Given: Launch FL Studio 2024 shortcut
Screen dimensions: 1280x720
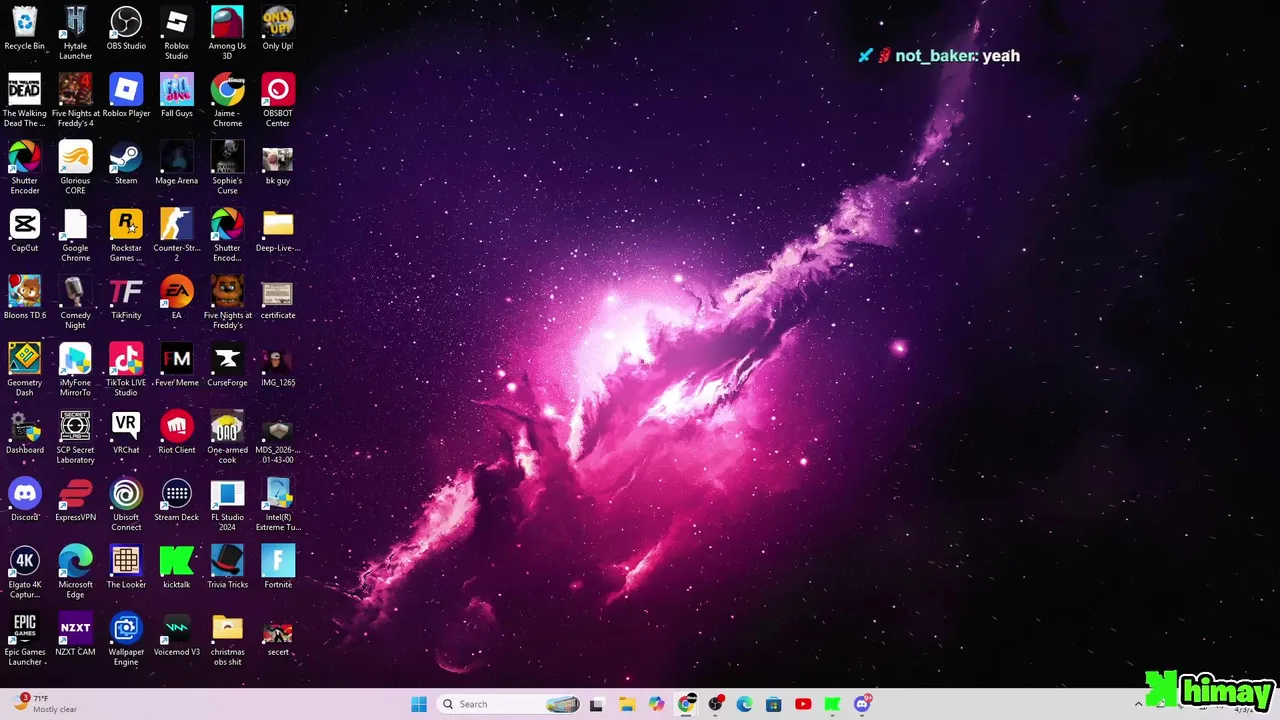Looking at the screenshot, I should 227,503.
